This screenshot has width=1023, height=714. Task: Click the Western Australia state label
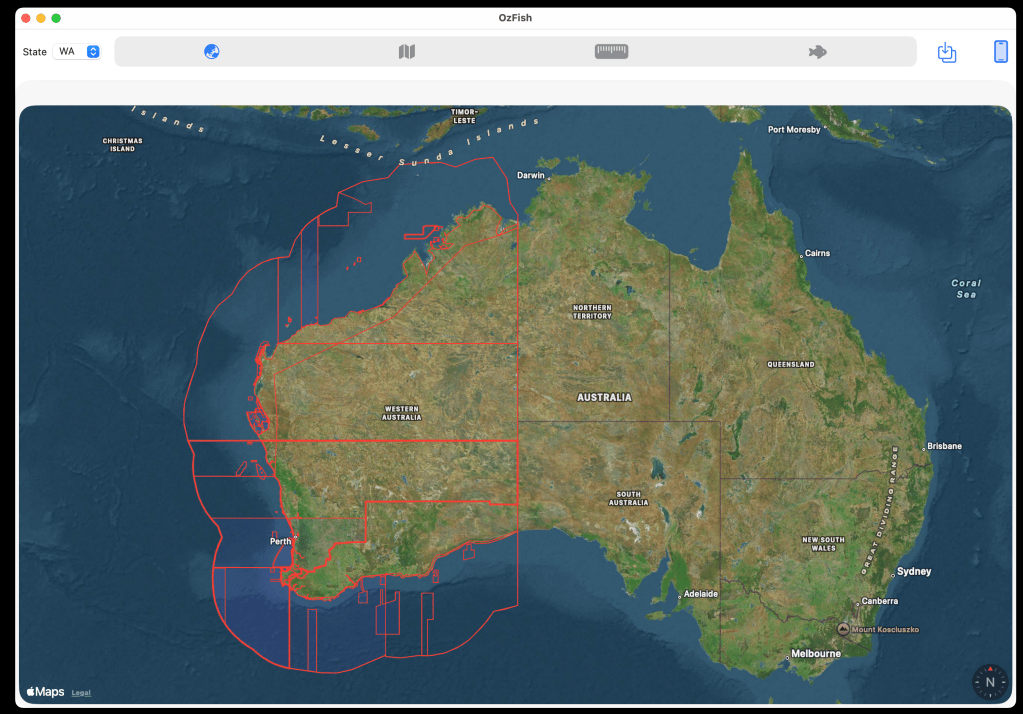click(x=402, y=413)
